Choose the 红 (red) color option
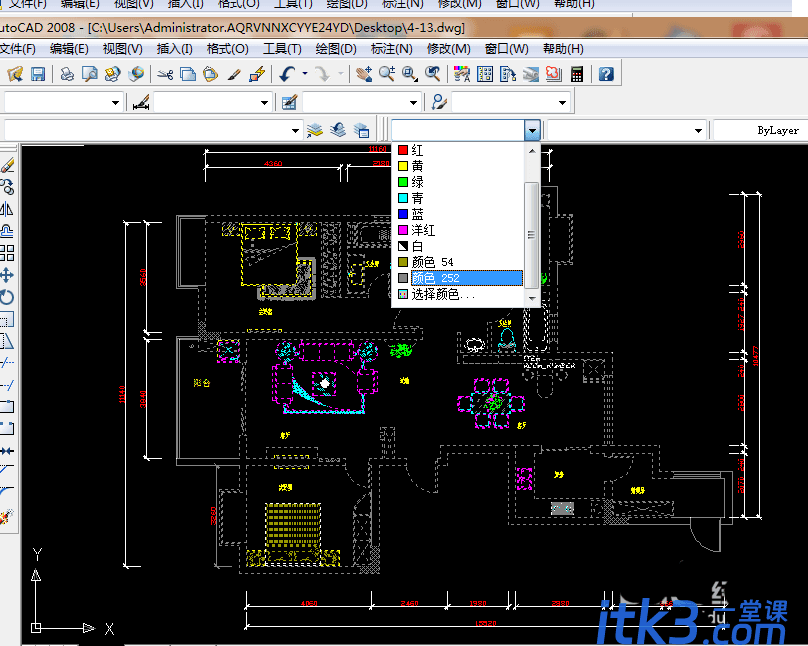 (460, 150)
